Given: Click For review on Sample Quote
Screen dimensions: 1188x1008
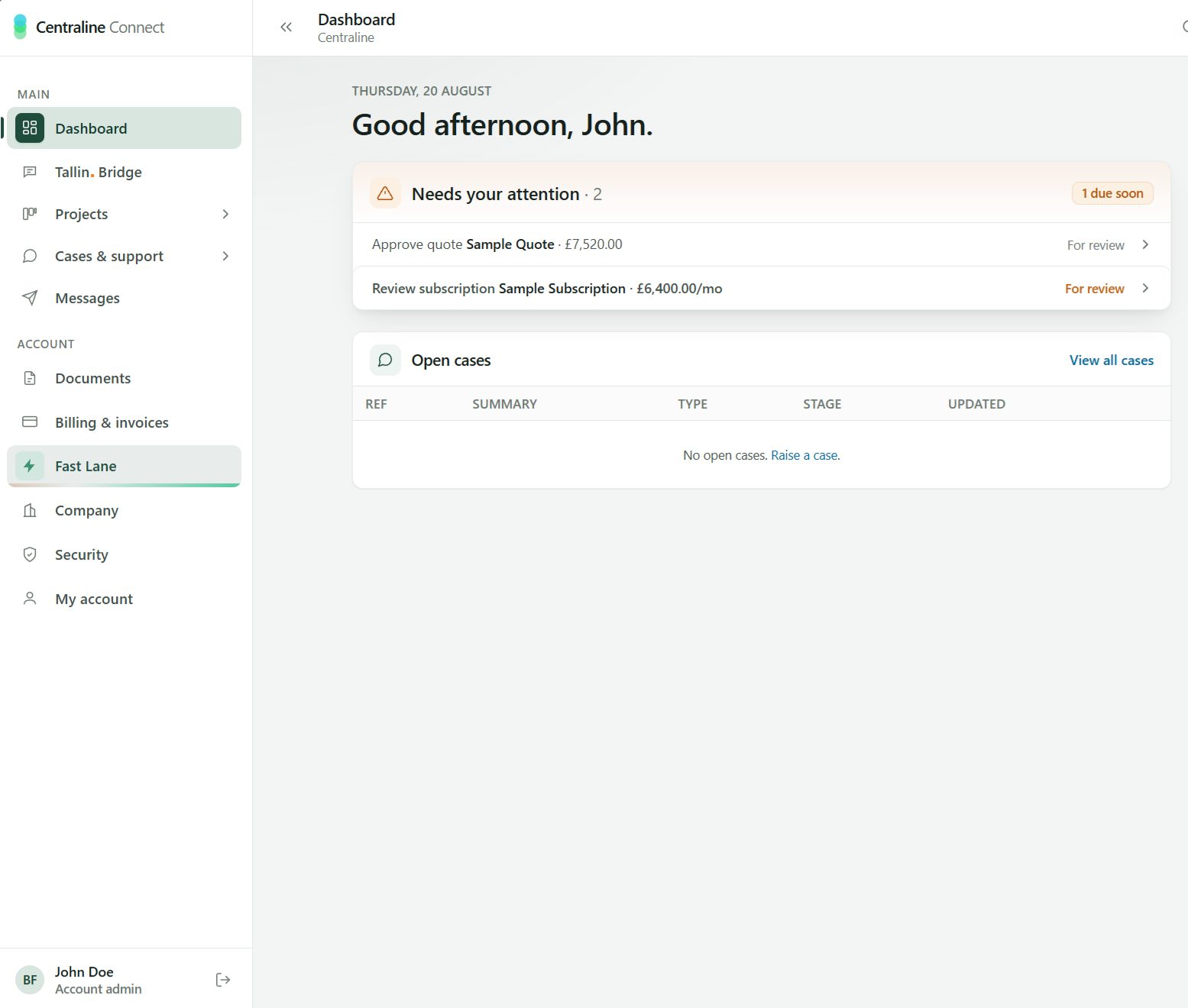Looking at the screenshot, I should click(x=1096, y=245).
